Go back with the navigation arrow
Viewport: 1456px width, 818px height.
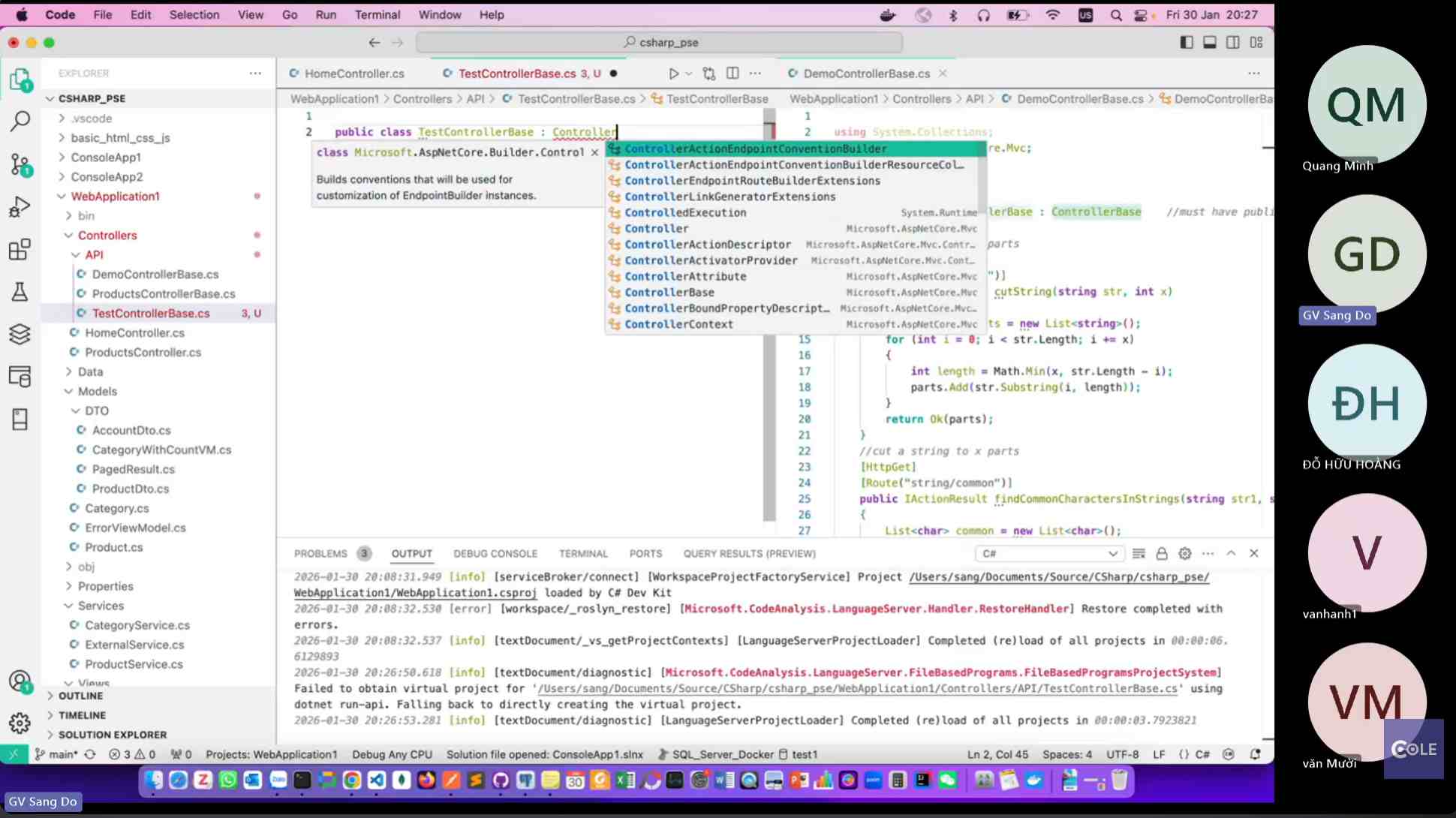point(375,43)
